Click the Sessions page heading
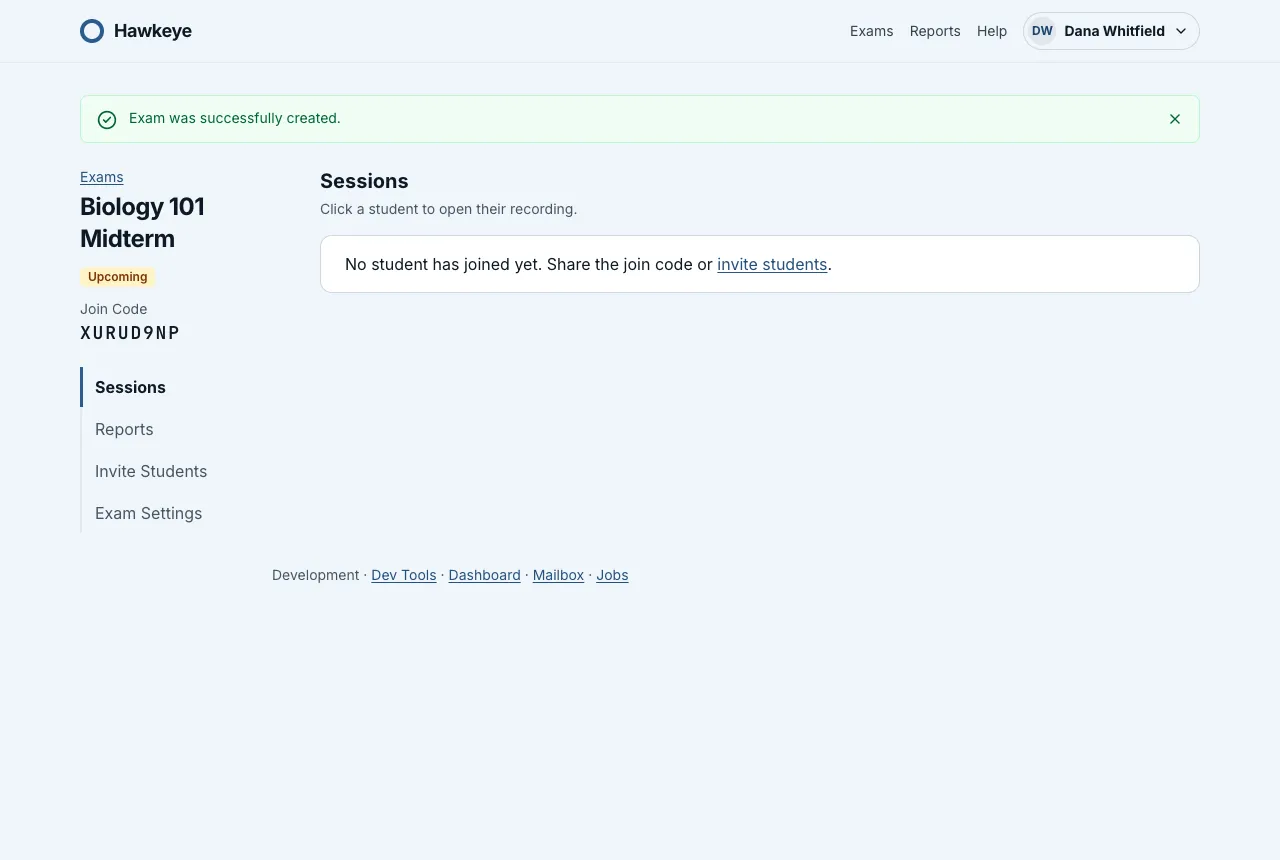This screenshot has height=860, width=1280. tap(364, 181)
